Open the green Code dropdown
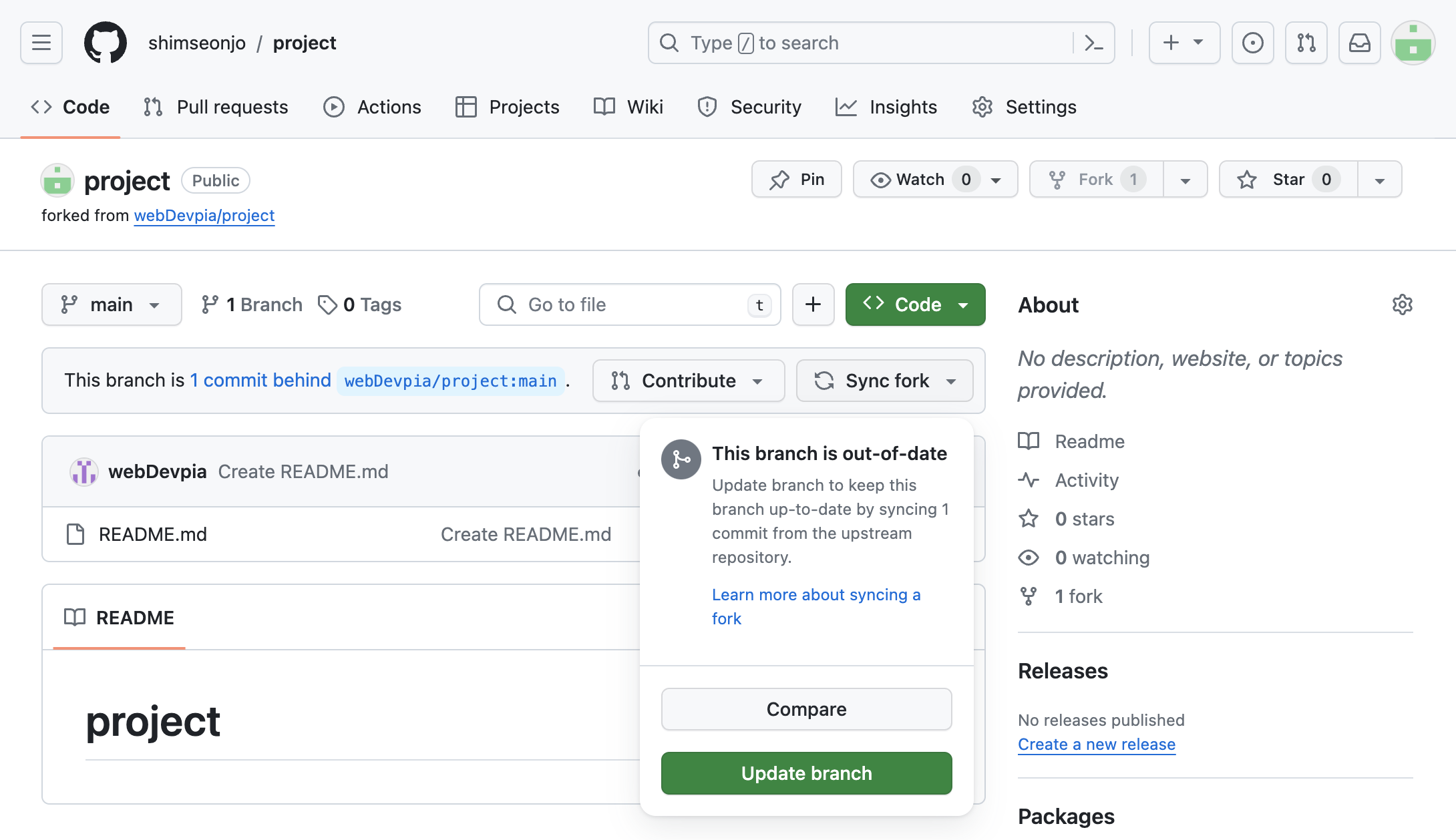Viewport: 1456px width, 840px height. [915, 304]
